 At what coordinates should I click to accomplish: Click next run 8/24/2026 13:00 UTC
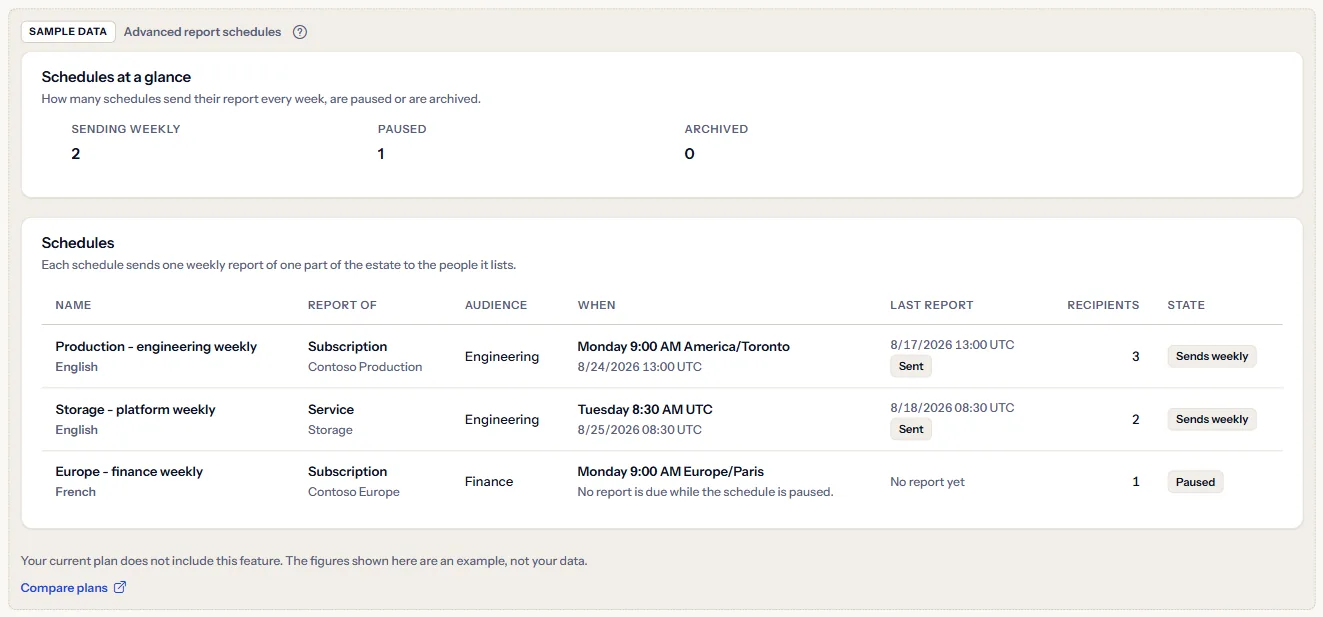tap(640, 367)
